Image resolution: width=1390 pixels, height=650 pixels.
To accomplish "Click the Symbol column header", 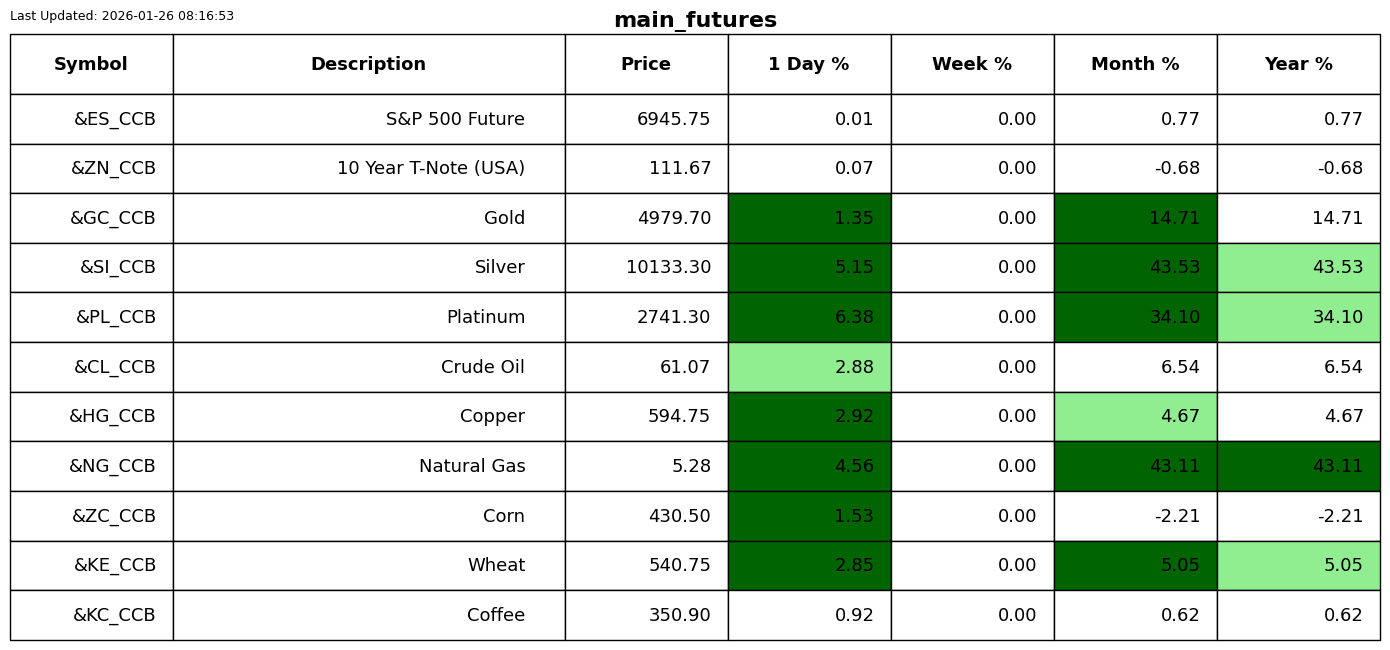I will tap(91, 65).
